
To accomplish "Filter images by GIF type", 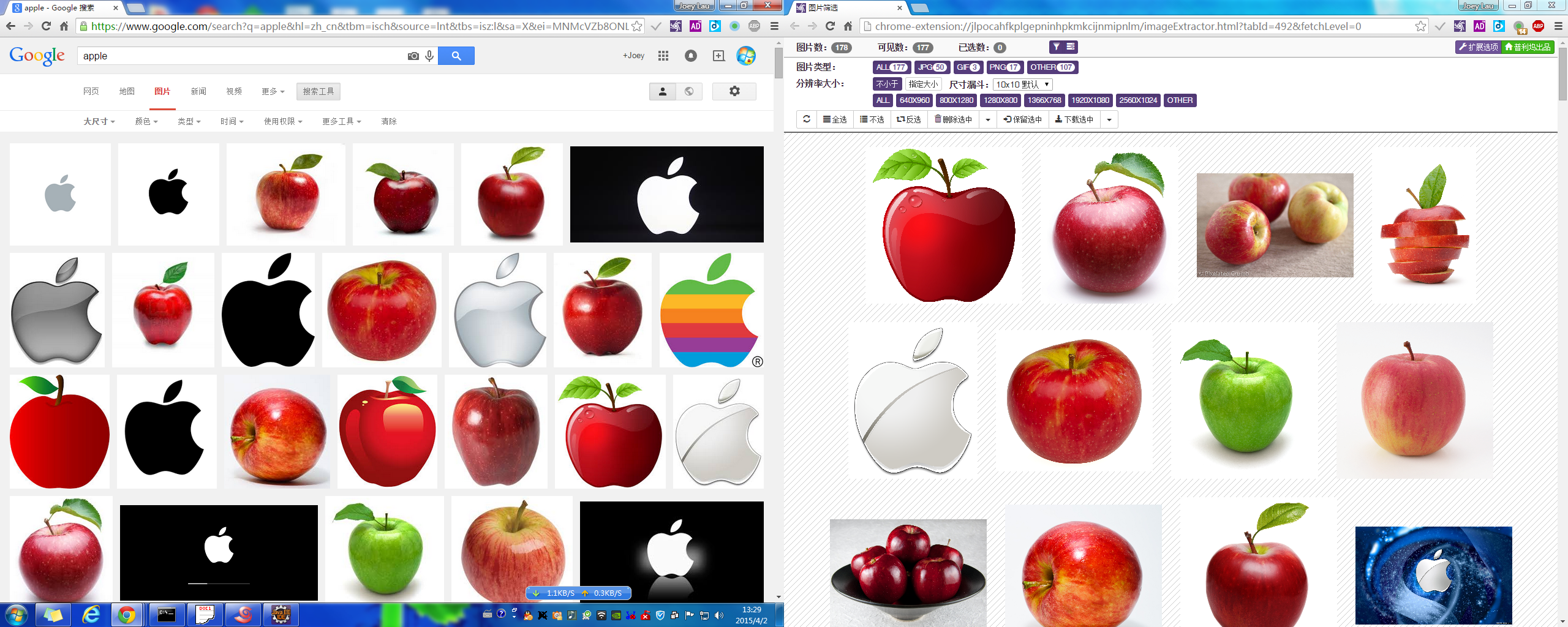I will click(968, 67).
